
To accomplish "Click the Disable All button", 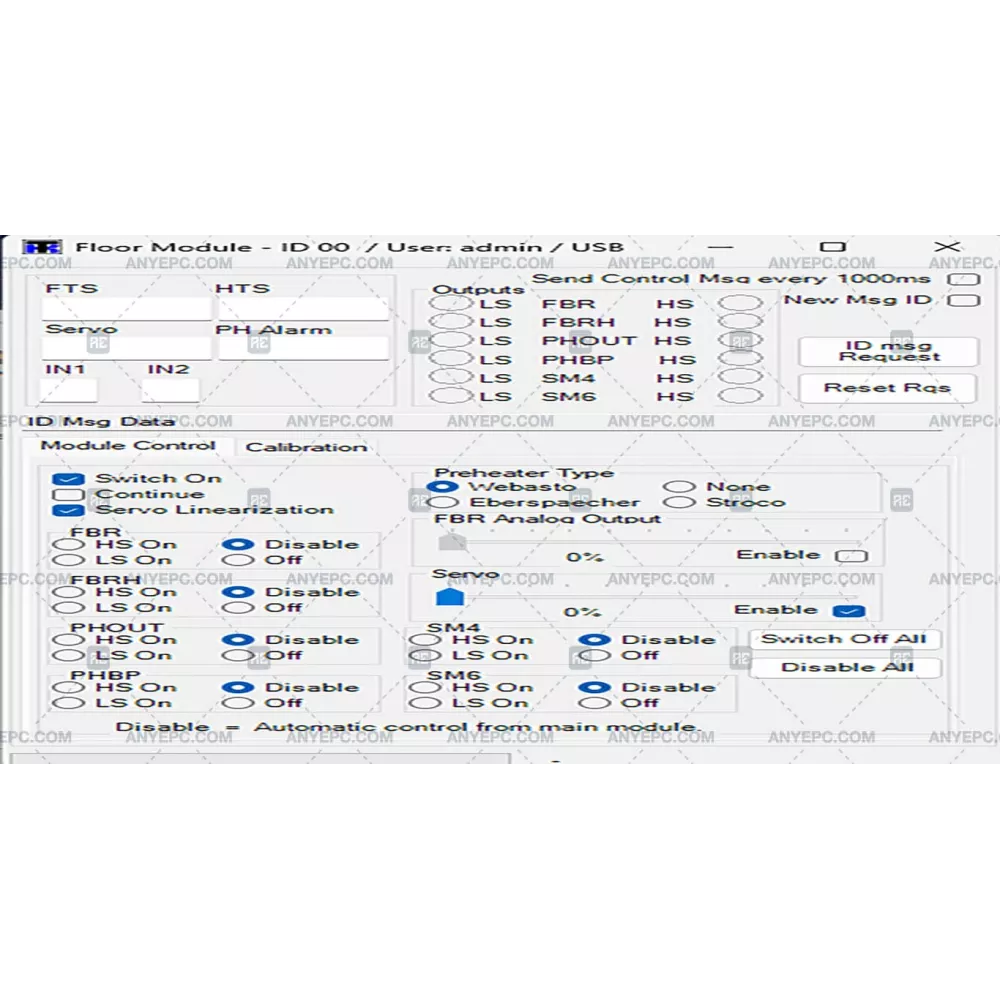I will 846,667.
